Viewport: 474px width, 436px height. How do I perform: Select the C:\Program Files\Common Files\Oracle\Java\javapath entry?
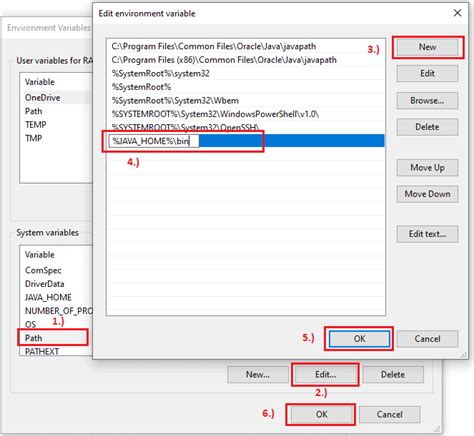pyautogui.click(x=246, y=46)
